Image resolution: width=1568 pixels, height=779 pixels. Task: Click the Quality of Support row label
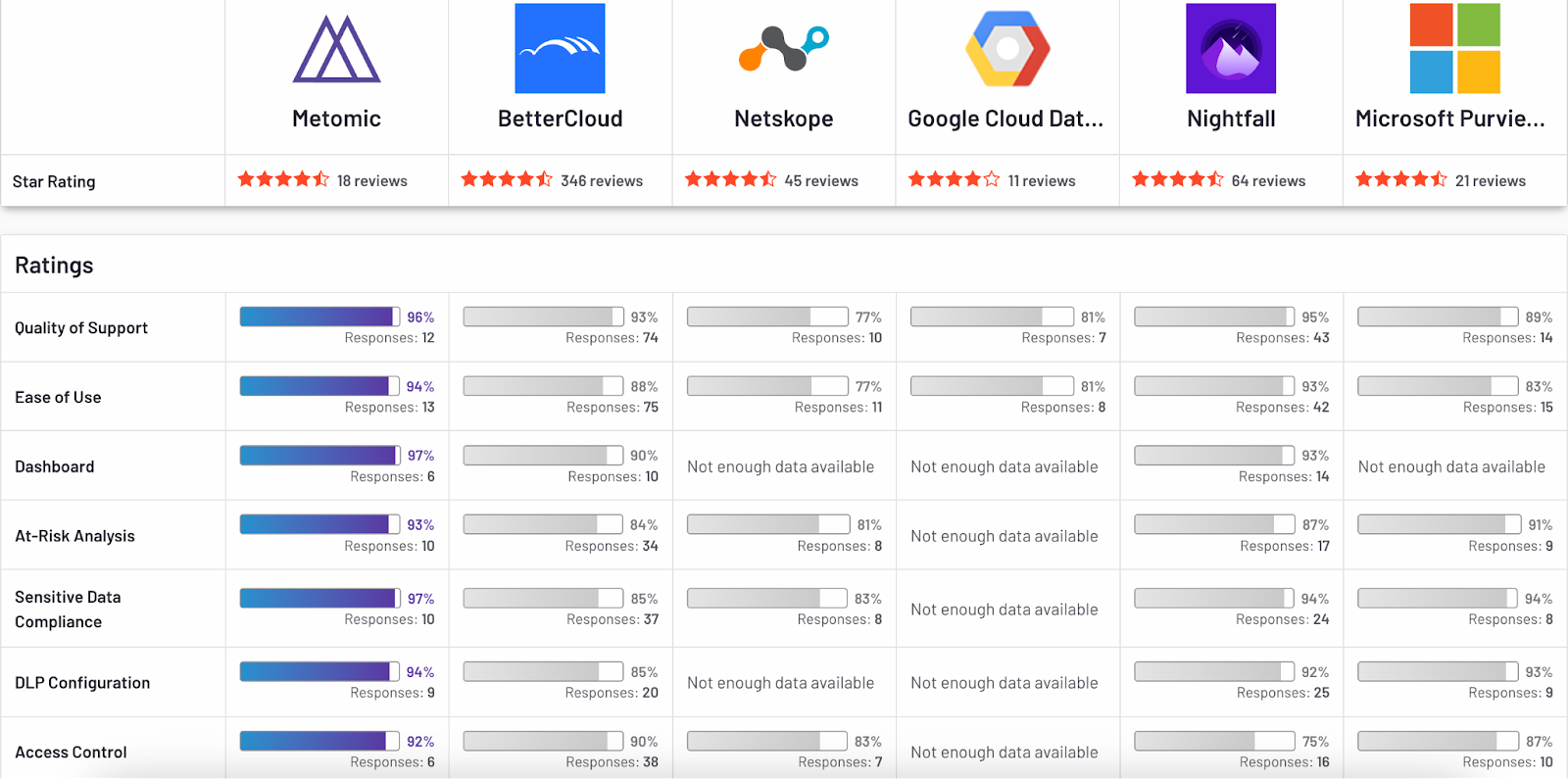point(80,327)
